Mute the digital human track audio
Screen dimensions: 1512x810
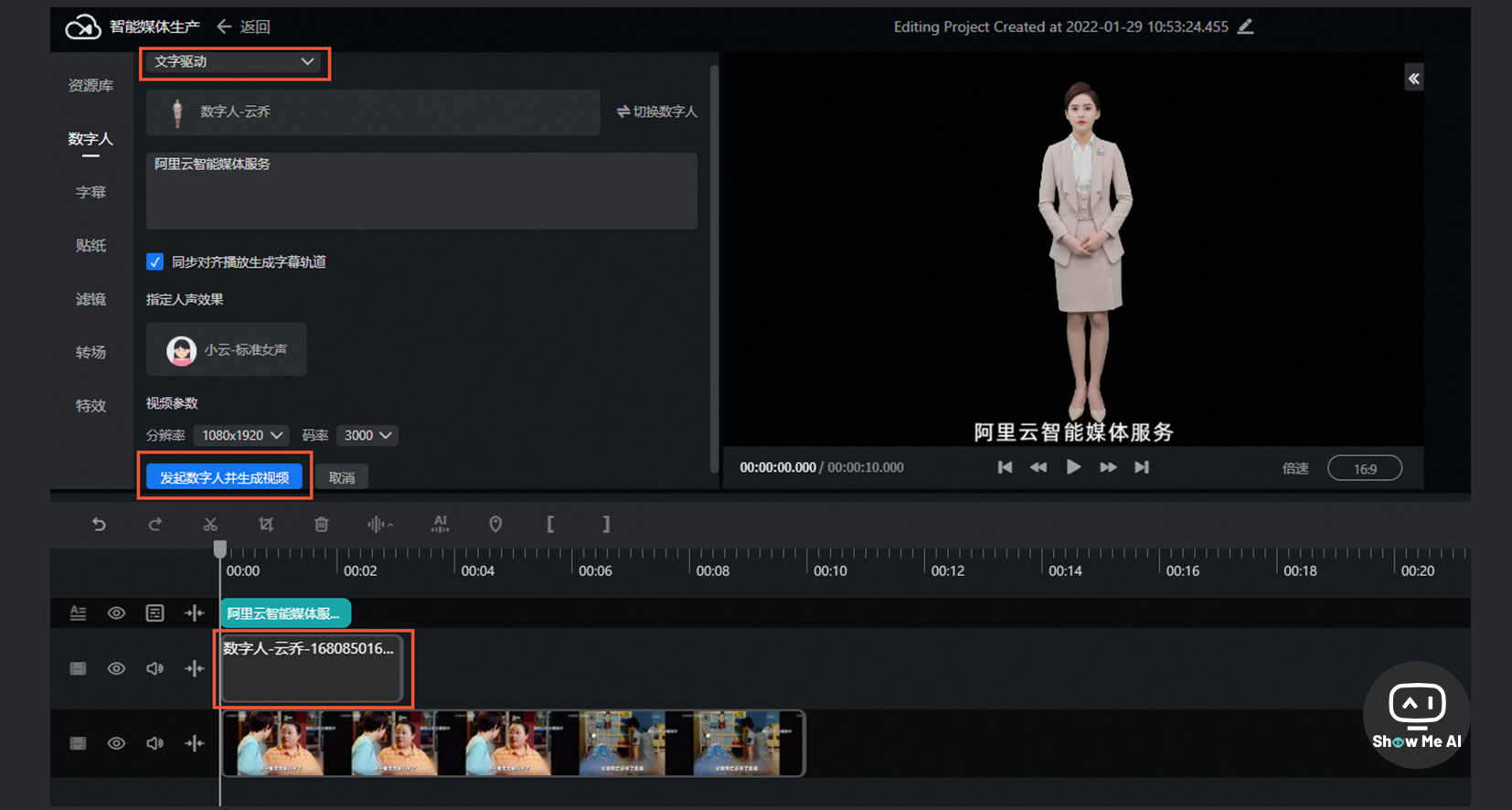[155, 668]
